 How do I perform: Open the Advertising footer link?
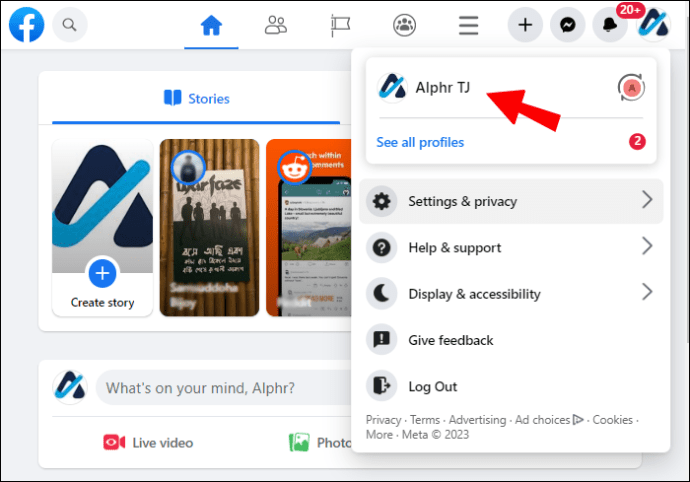(477, 420)
